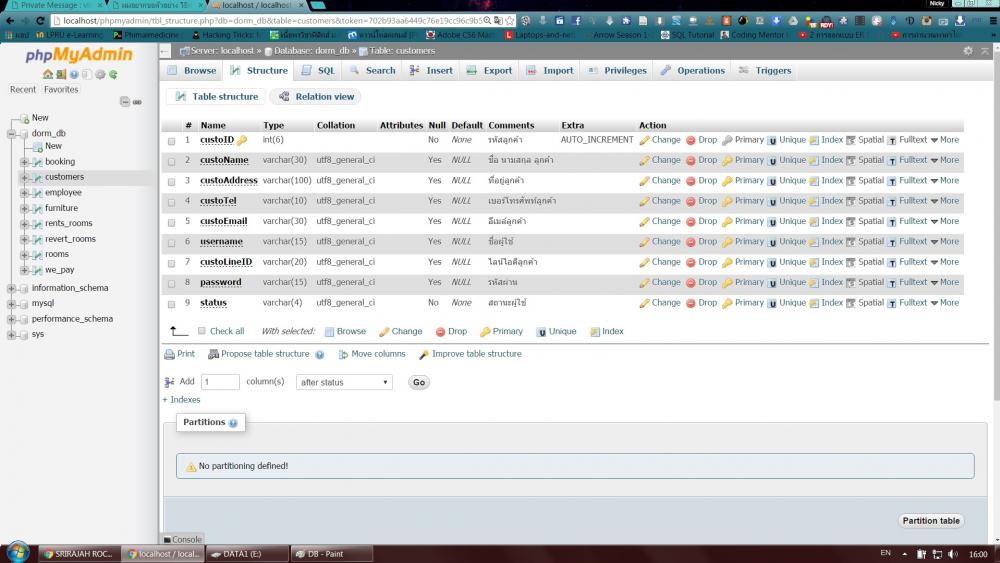Click Fulltext icon for custoLineID row
1000x563 pixels.
[x=892, y=263]
